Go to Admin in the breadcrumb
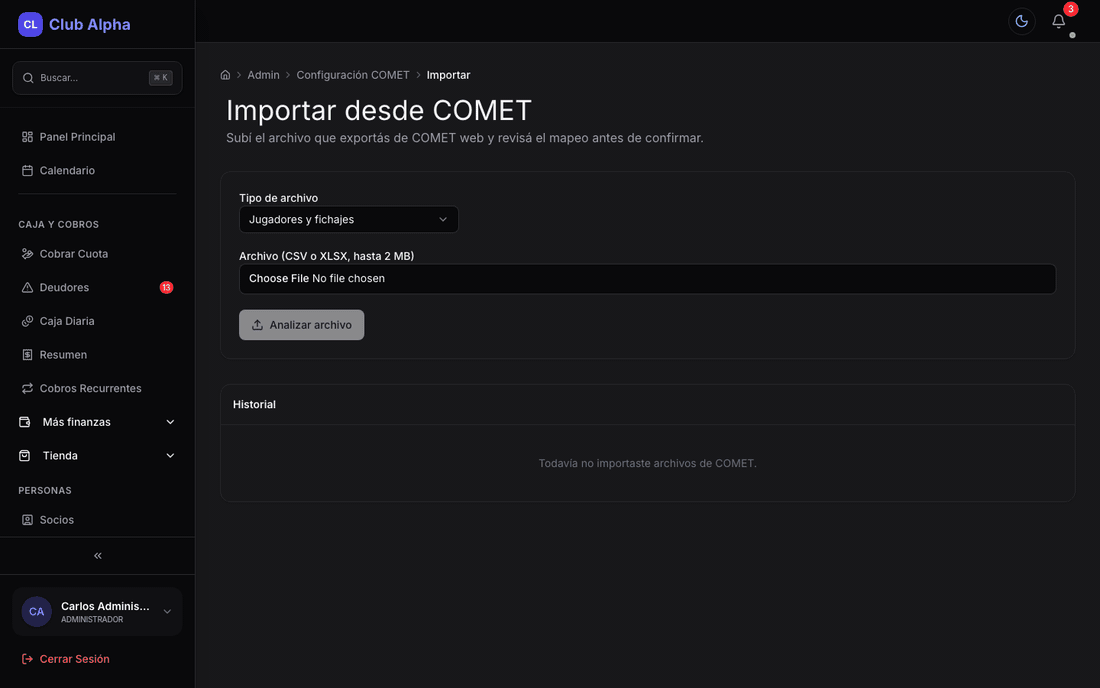This screenshot has height=688, width=1100. pos(263,75)
